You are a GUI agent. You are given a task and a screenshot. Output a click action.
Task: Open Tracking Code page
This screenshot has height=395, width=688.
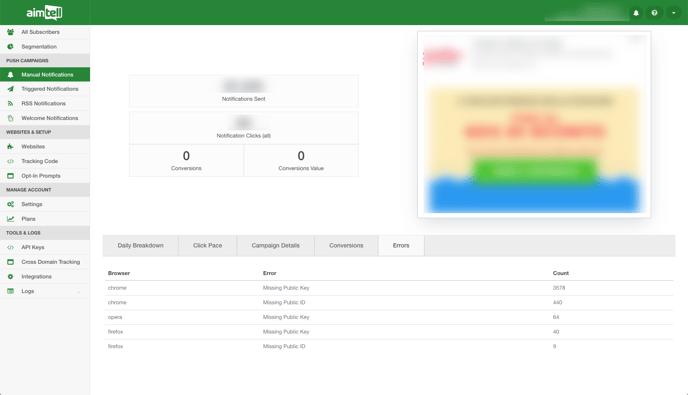tap(45, 161)
